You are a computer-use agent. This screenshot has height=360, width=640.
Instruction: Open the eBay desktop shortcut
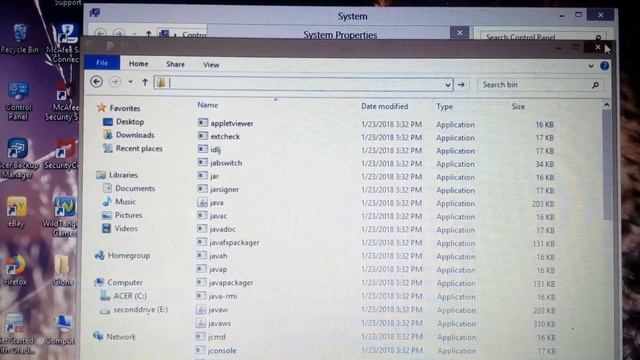[16, 212]
